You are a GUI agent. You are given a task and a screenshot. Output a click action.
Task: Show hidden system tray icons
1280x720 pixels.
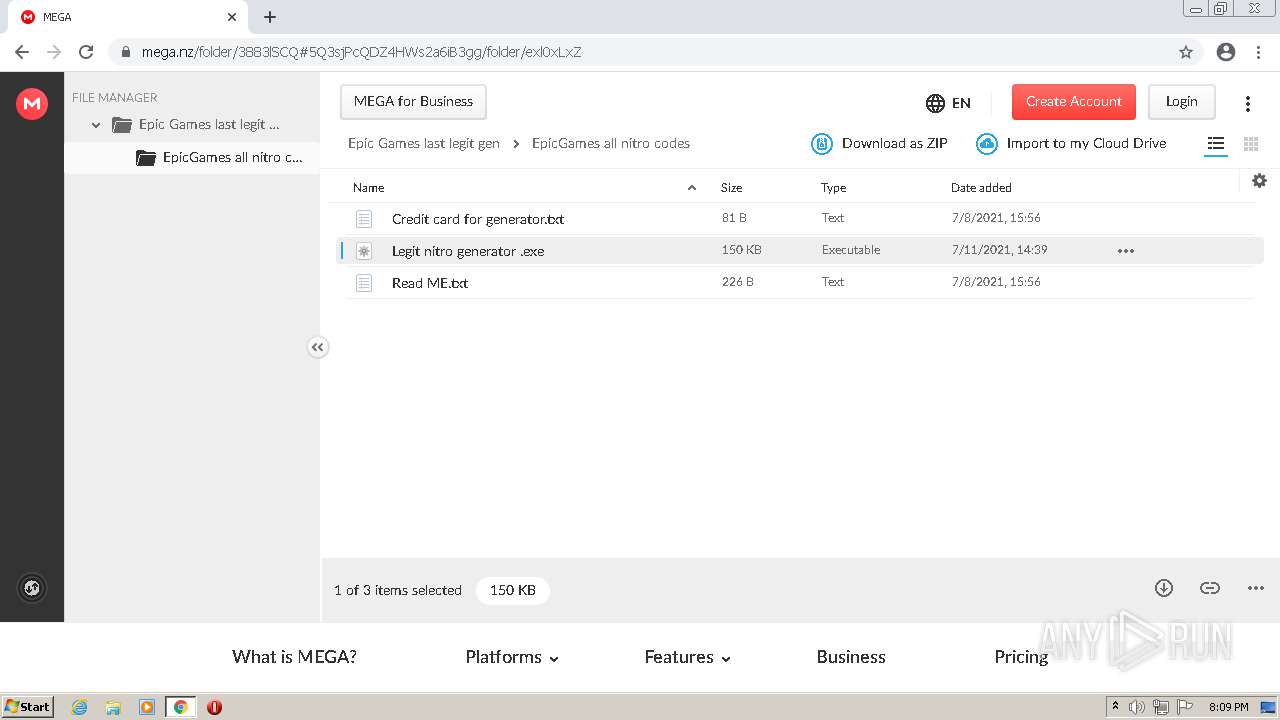pos(1115,707)
